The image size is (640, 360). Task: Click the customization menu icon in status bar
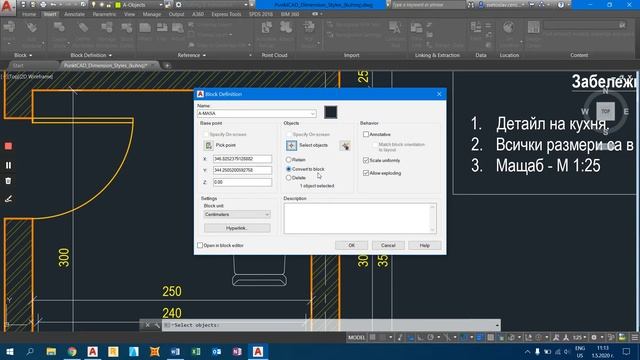point(635,337)
